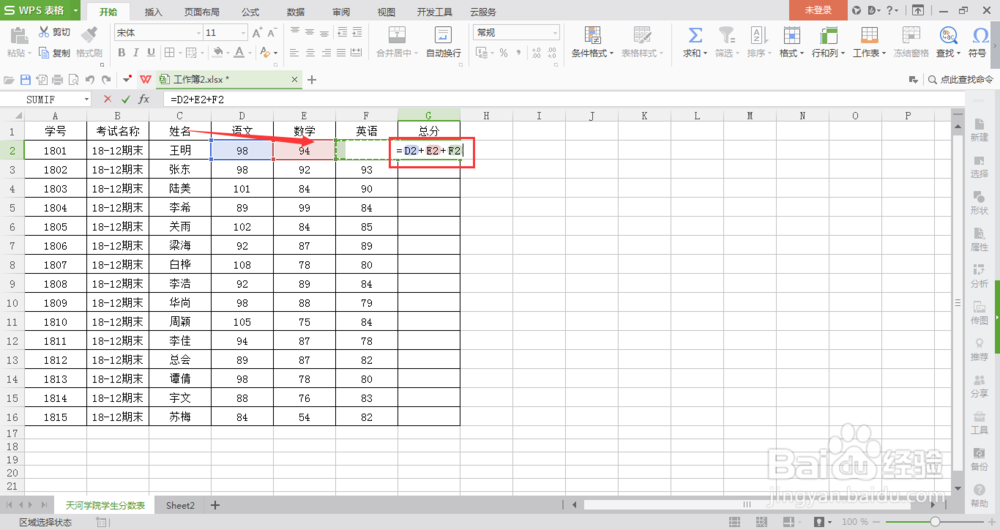Add a new sheet with the plus button
This screenshot has width=1000, height=530.
coord(215,505)
